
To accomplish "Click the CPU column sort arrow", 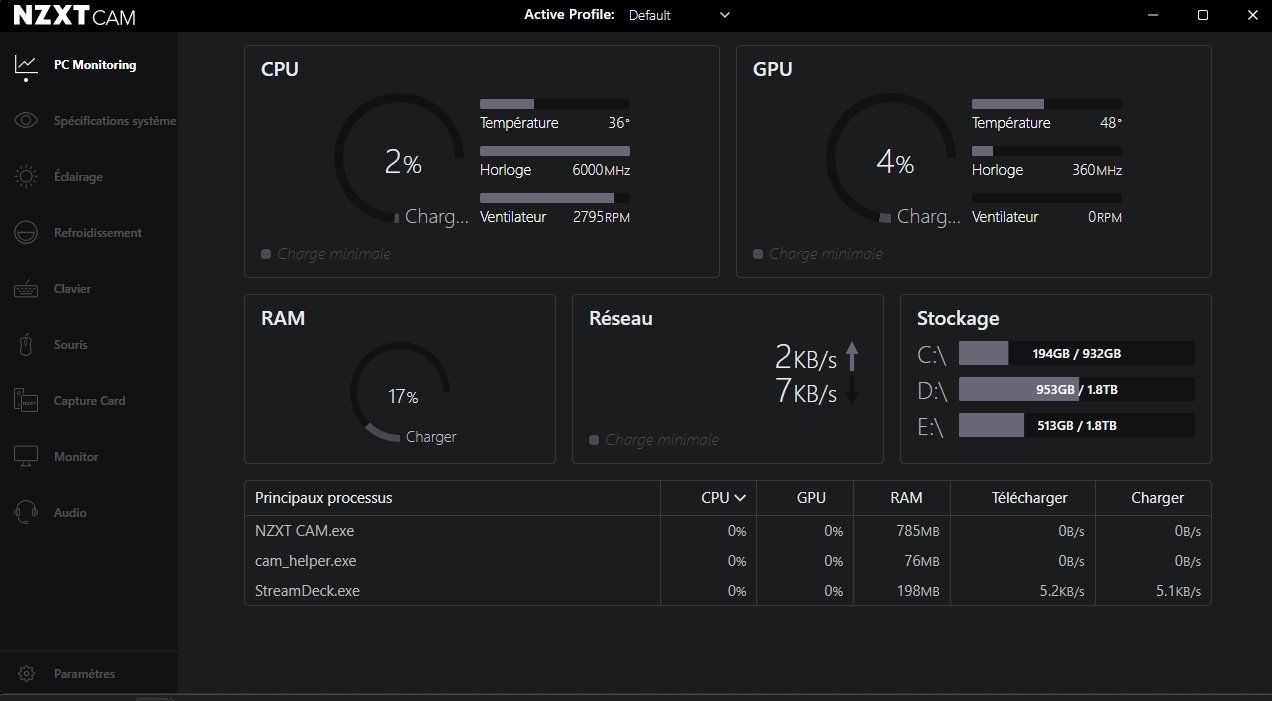I will point(740,498).
